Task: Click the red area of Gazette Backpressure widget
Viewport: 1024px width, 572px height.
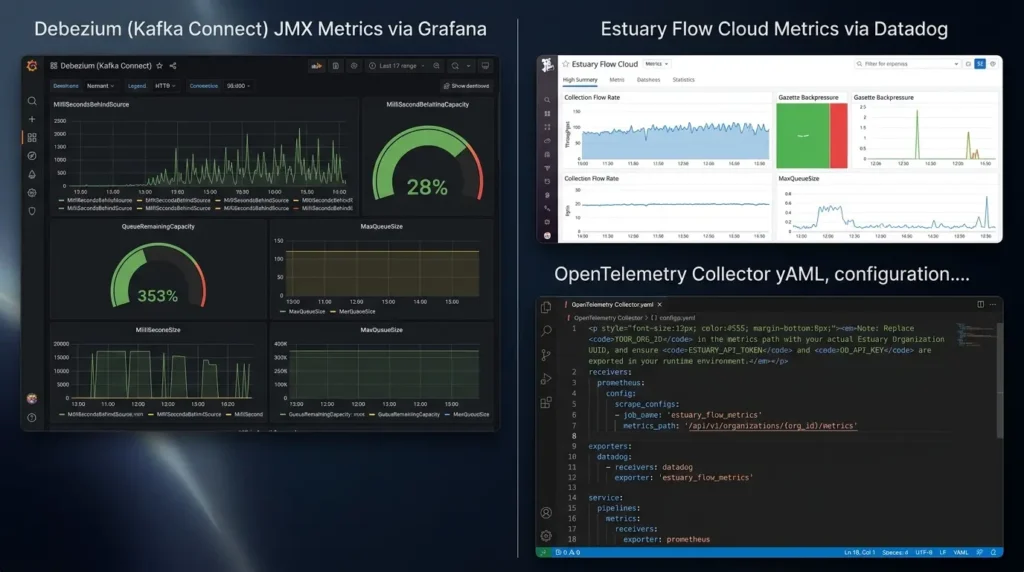Action: coord(839,136)
